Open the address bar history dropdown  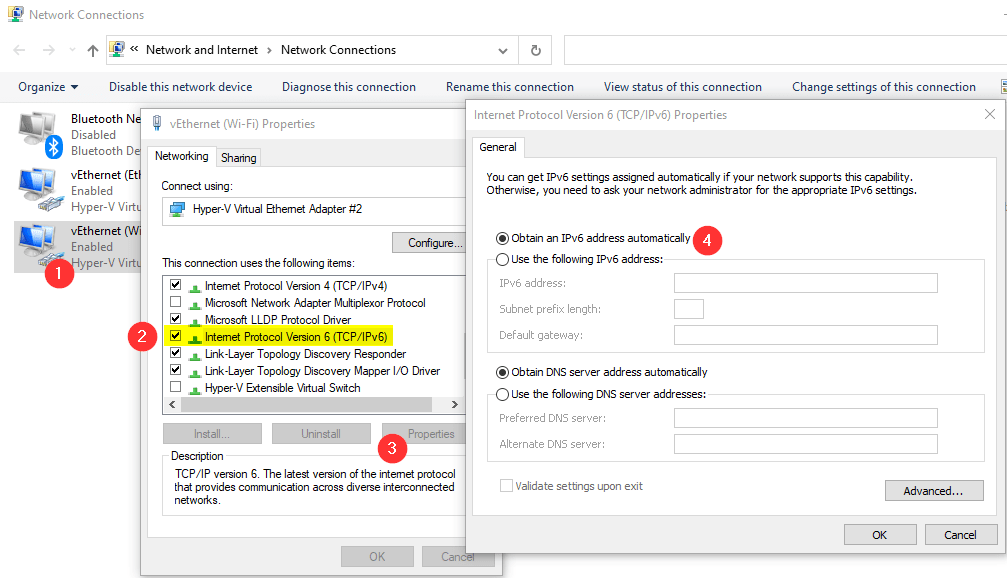[x=502, y=50]
